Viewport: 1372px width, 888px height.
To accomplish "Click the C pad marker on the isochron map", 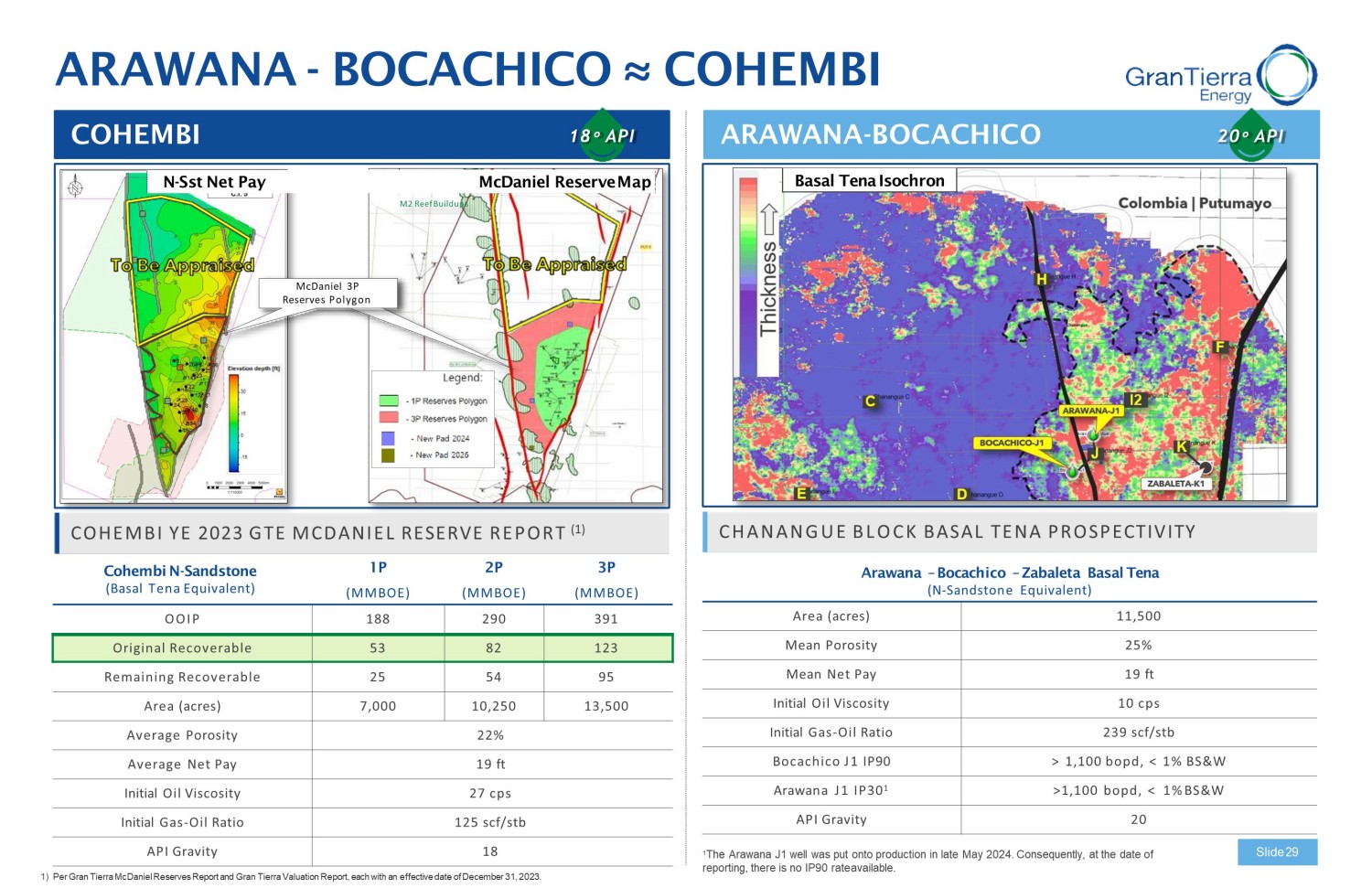I will (871, 401).
